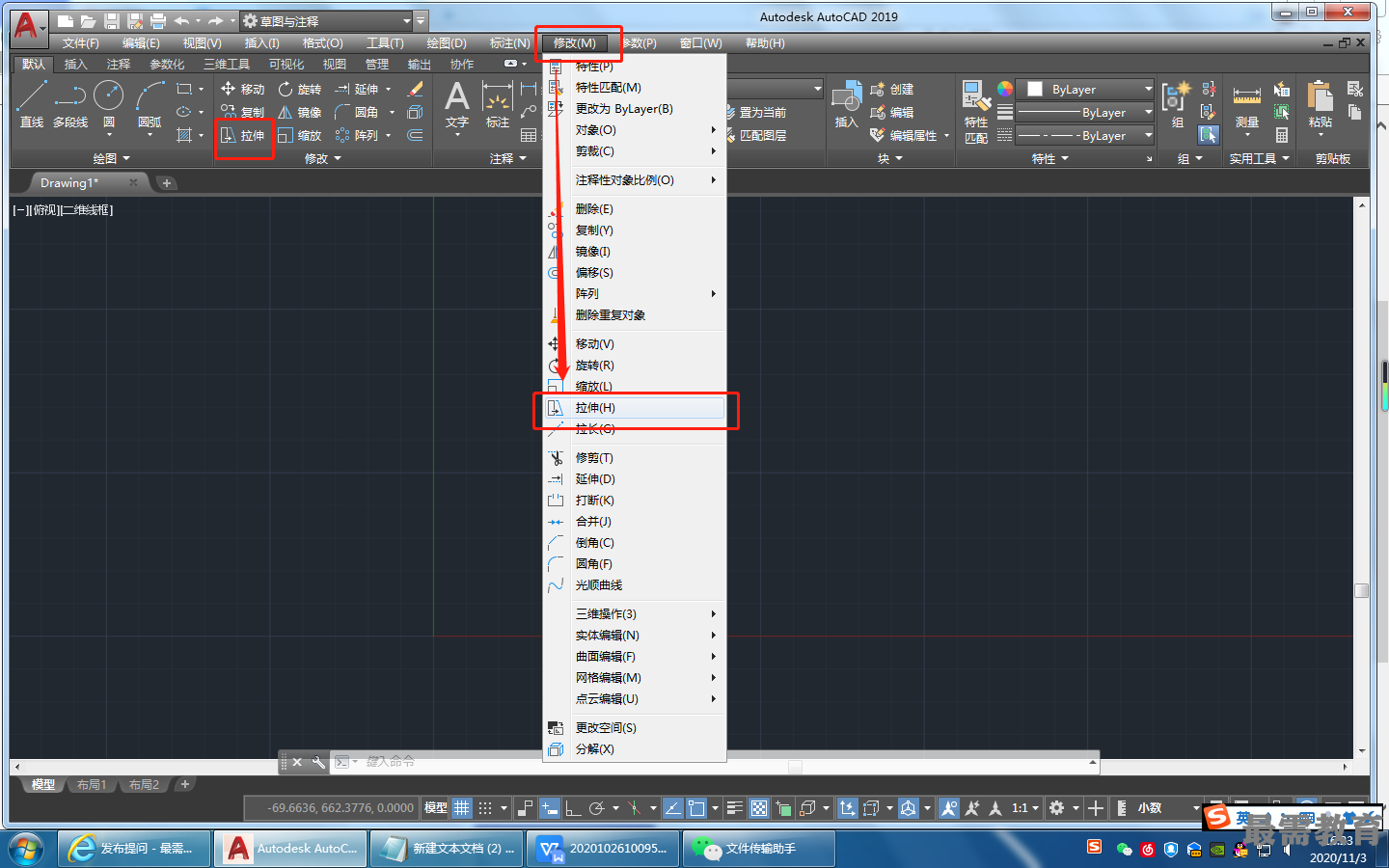Image resolution: width=1389 pixels, height=868 pixels.
Task: Open 文件传输助手 in the taskbar
Action: (758, 849)
